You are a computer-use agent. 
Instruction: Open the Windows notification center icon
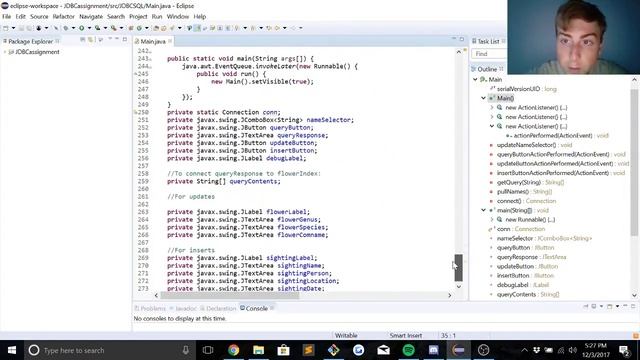[x=624, y=350]
